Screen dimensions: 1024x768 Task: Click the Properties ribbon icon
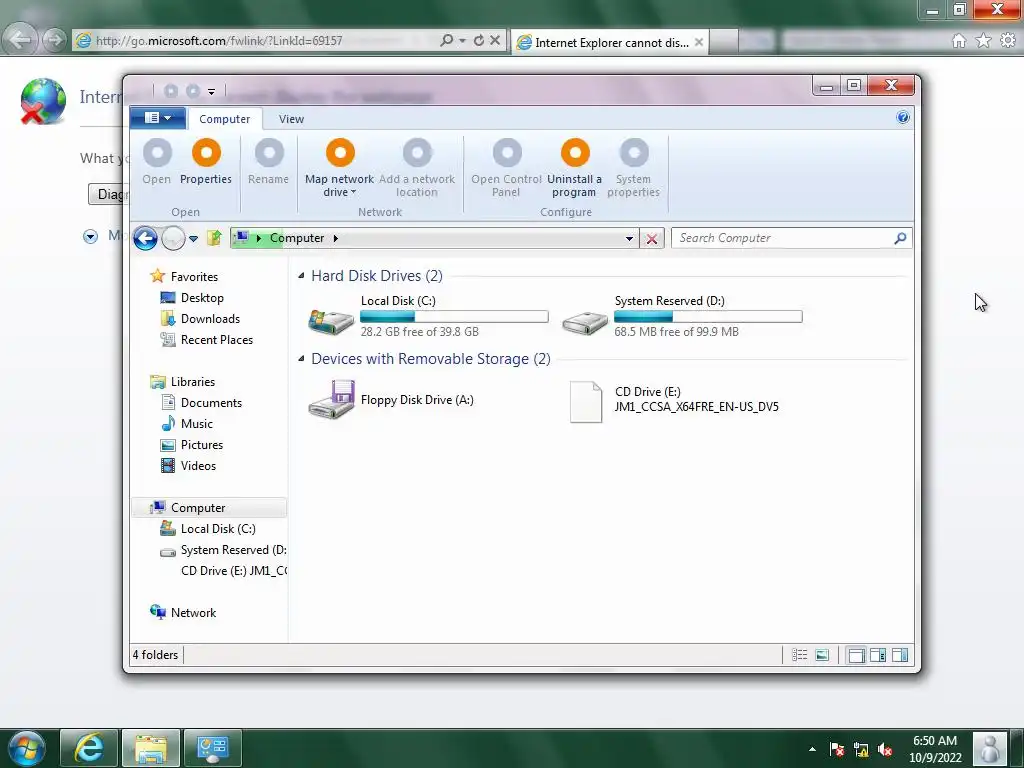[206, 153]
